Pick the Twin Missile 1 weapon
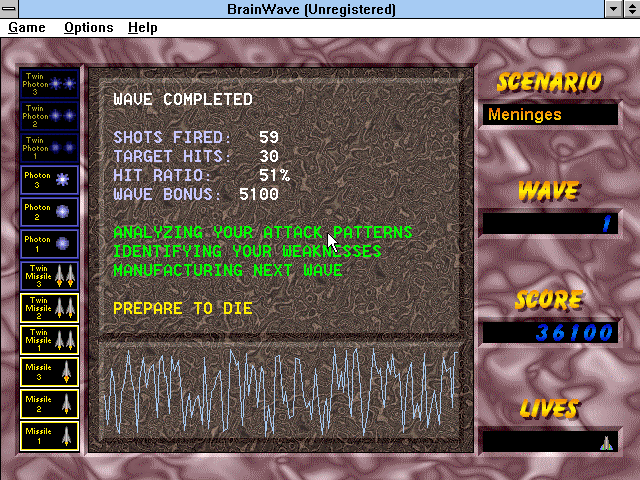Screen dimensions: 640x480 (49, 340)
